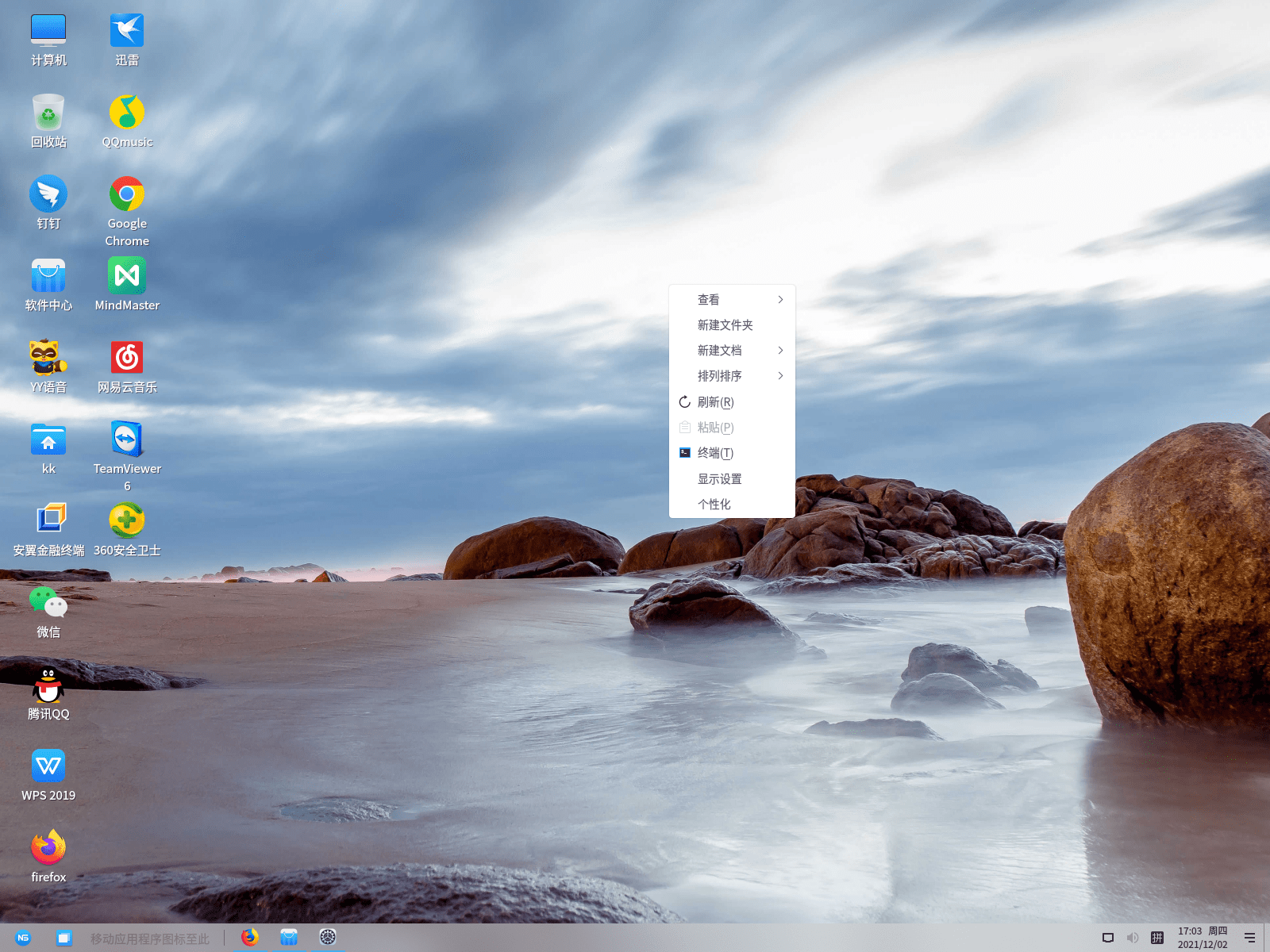This screenshot has height=952, width=1270.
Task: Open 终端(T) from the context menu
Action: pos(716,453)
